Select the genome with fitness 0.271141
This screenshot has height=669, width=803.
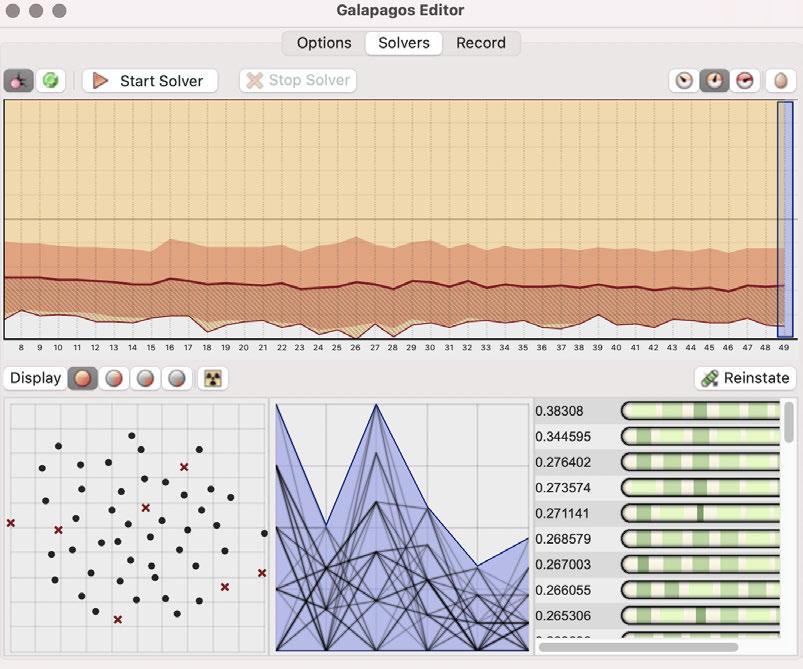pyautogui.click(x=657, y=513)
